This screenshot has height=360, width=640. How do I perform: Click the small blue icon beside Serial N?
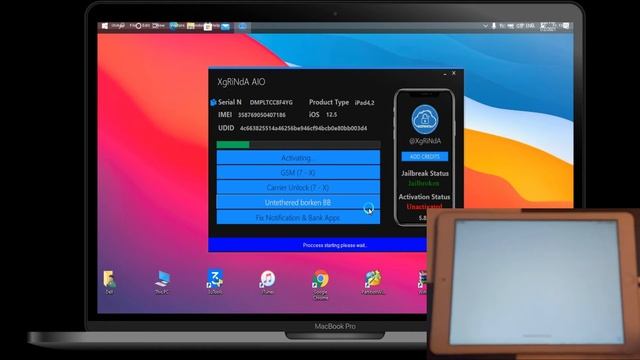click(x=213, y=102)
